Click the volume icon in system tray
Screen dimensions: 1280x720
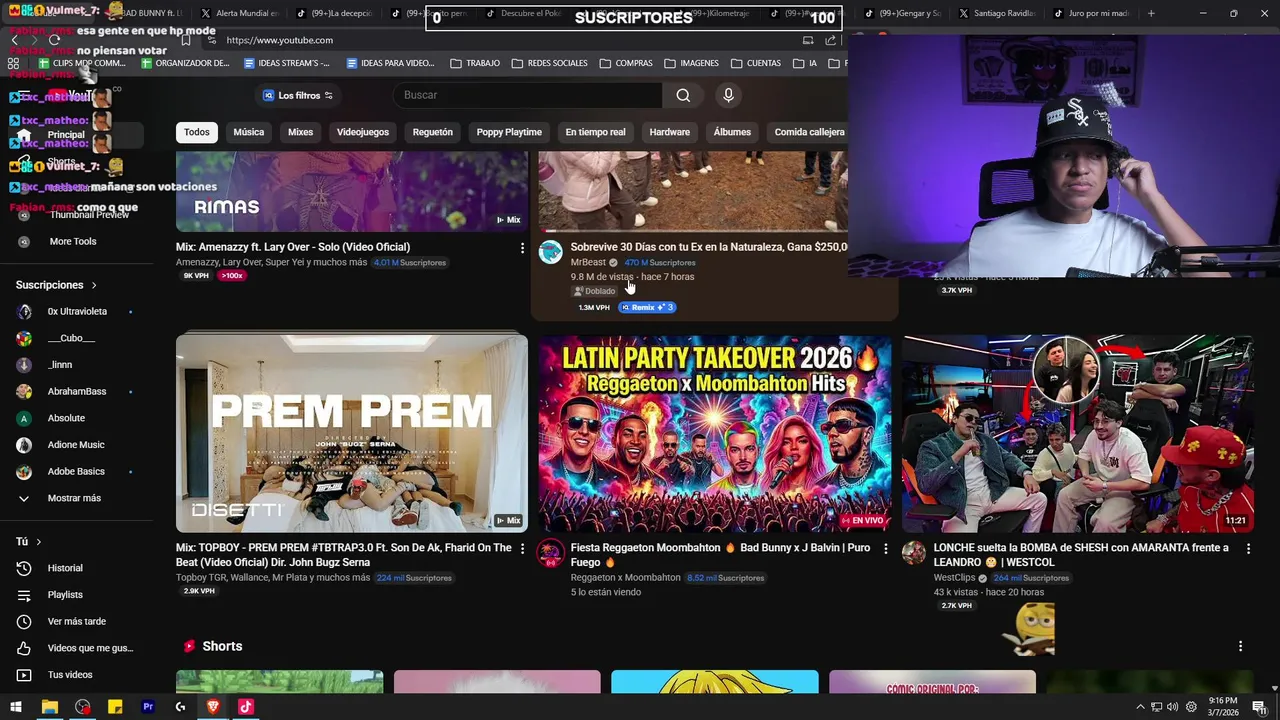click(1172, 707)
